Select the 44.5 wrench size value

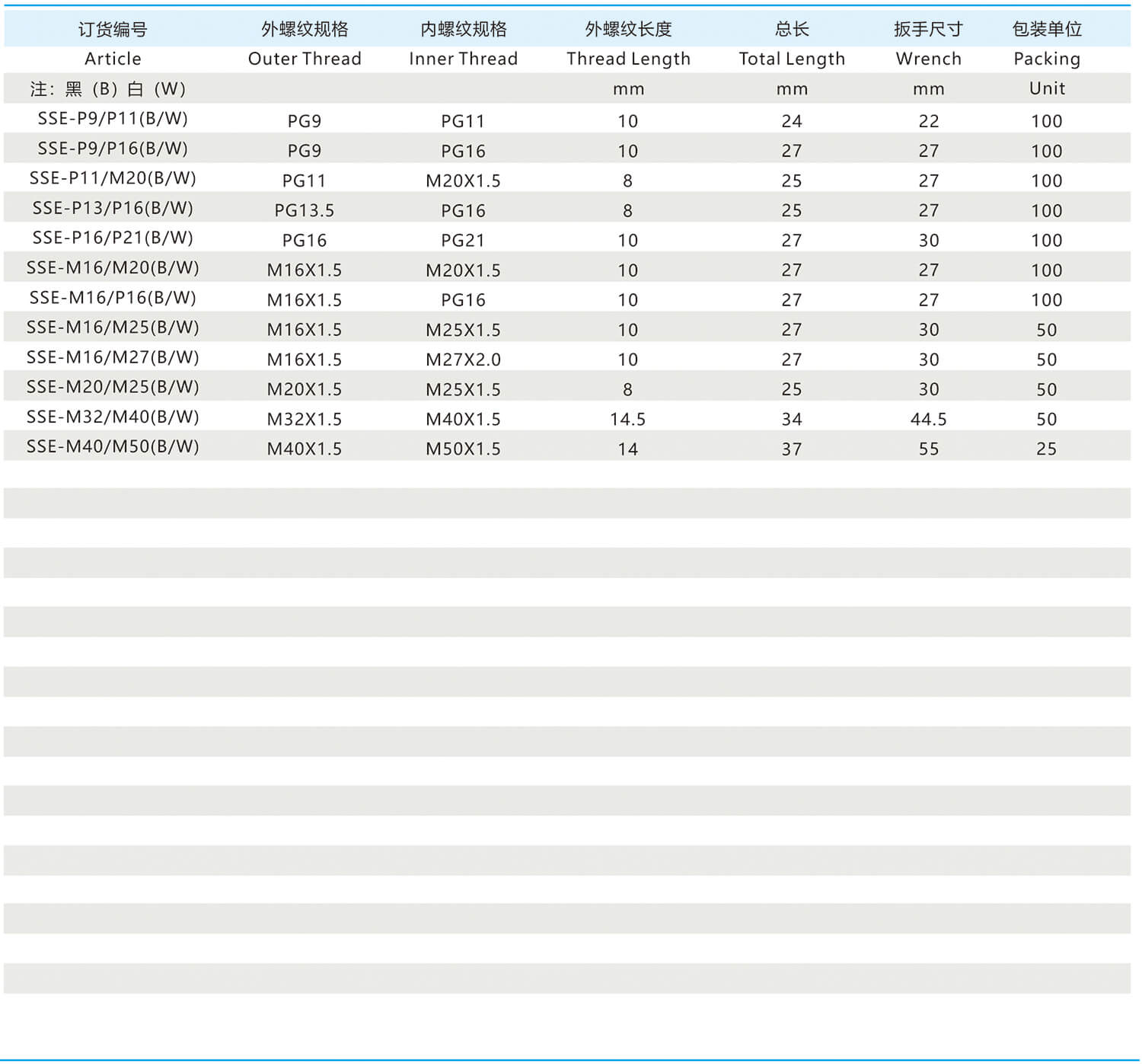(x=928, y=420)
